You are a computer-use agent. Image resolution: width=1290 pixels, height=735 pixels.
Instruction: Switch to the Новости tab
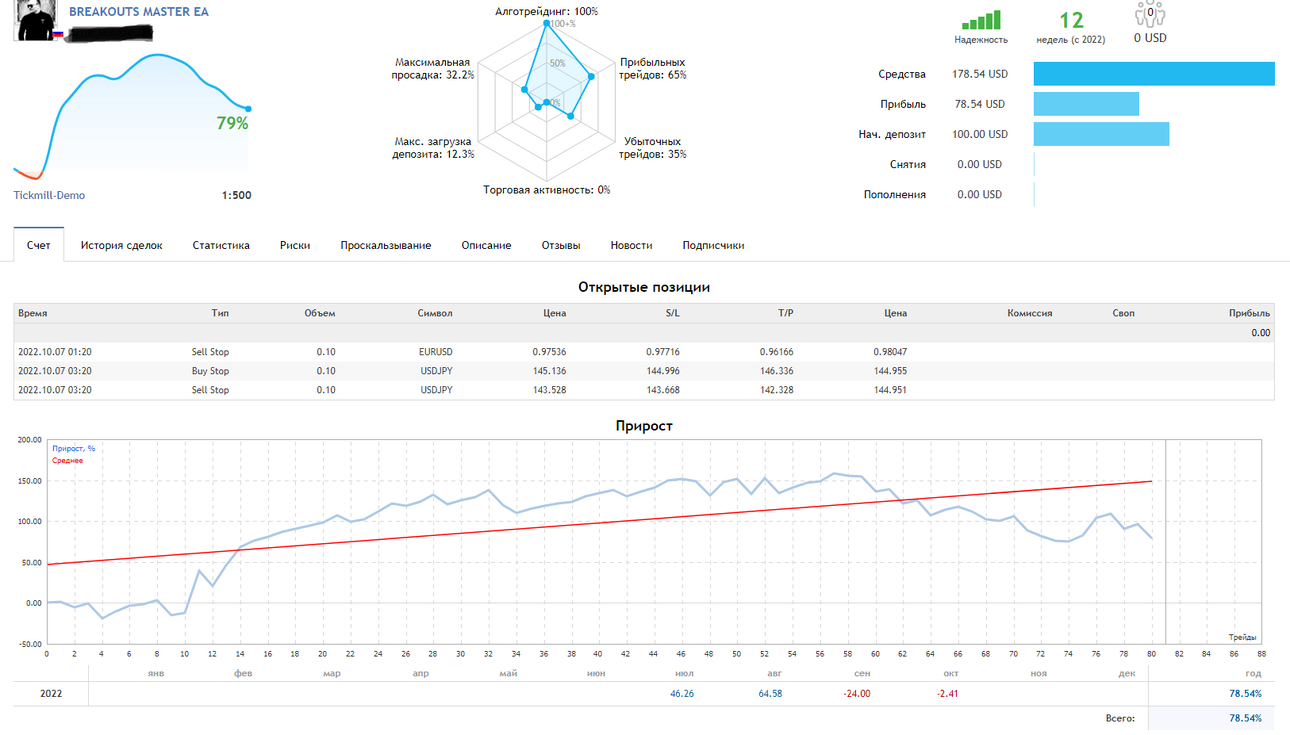[632, 245]
